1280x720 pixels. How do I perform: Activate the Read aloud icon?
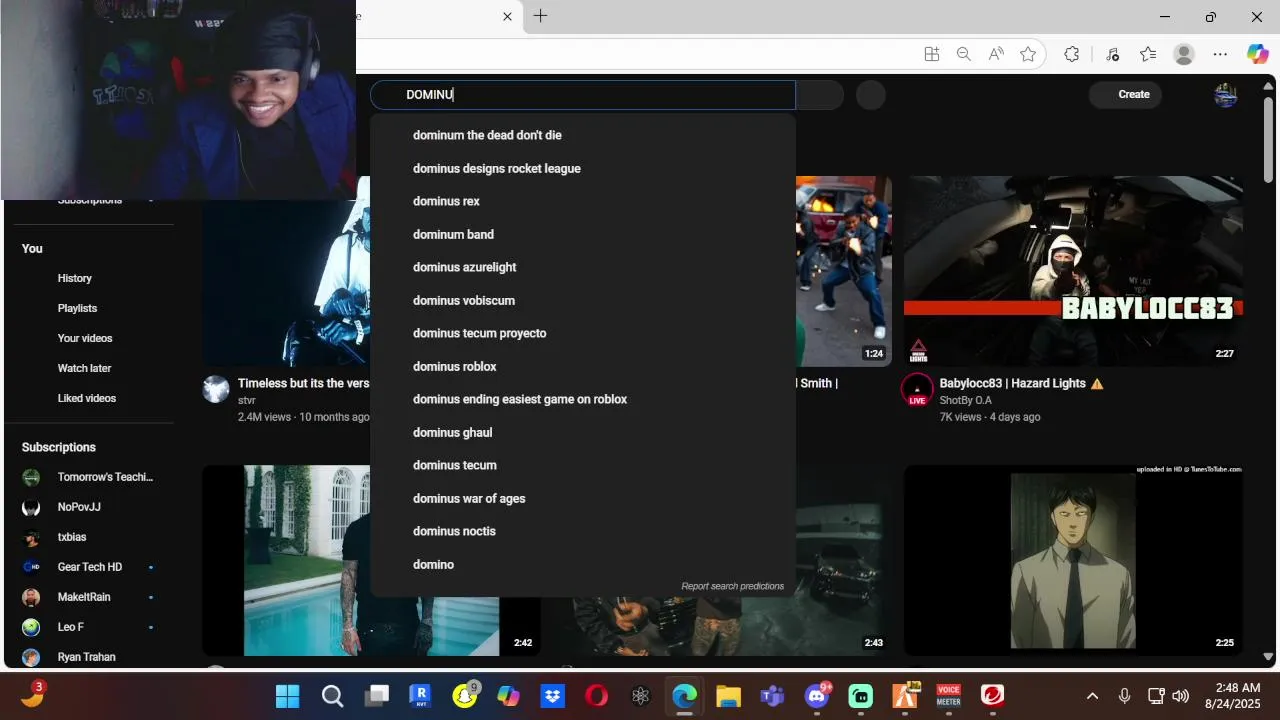coord(996,55)
